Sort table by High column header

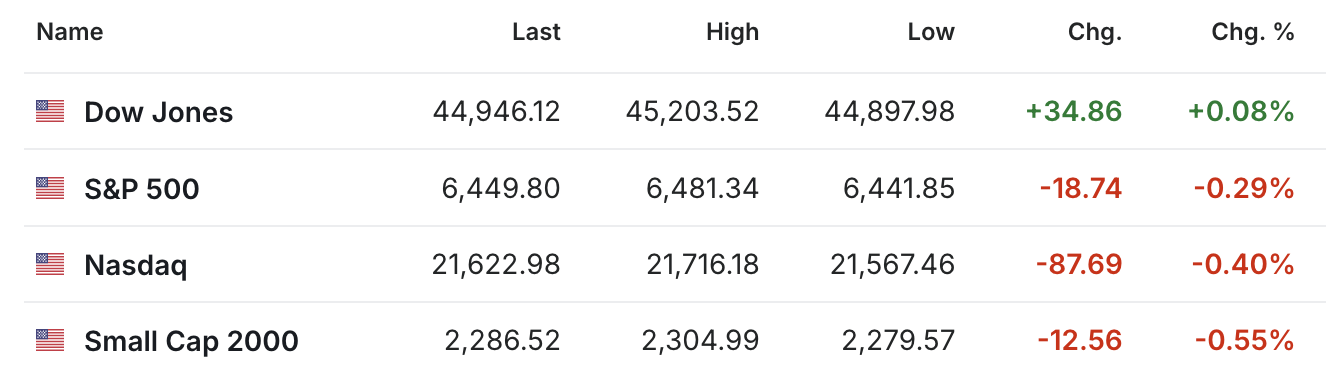[732, 32]
